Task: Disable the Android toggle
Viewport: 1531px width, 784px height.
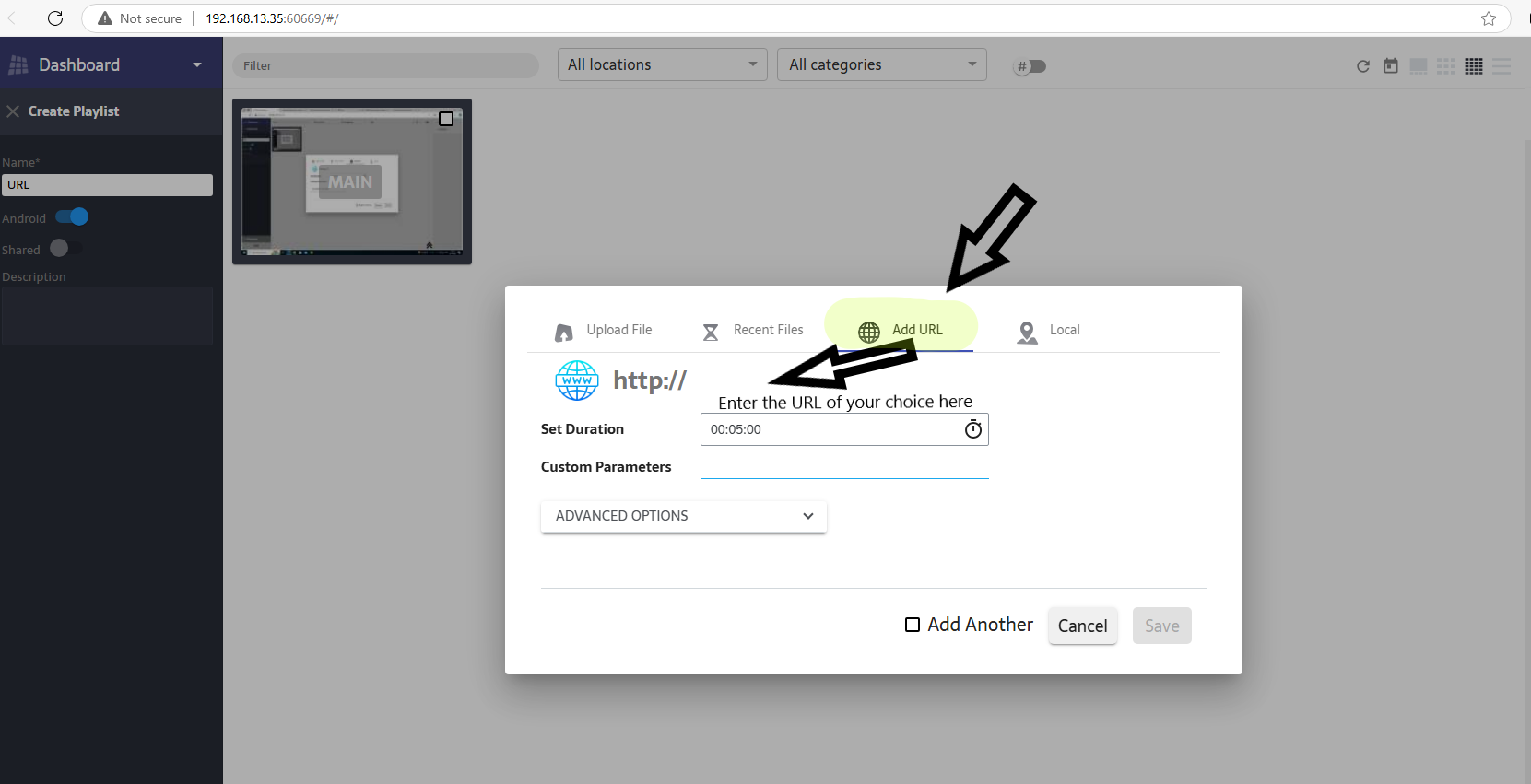Action: [x=72, y=217]
